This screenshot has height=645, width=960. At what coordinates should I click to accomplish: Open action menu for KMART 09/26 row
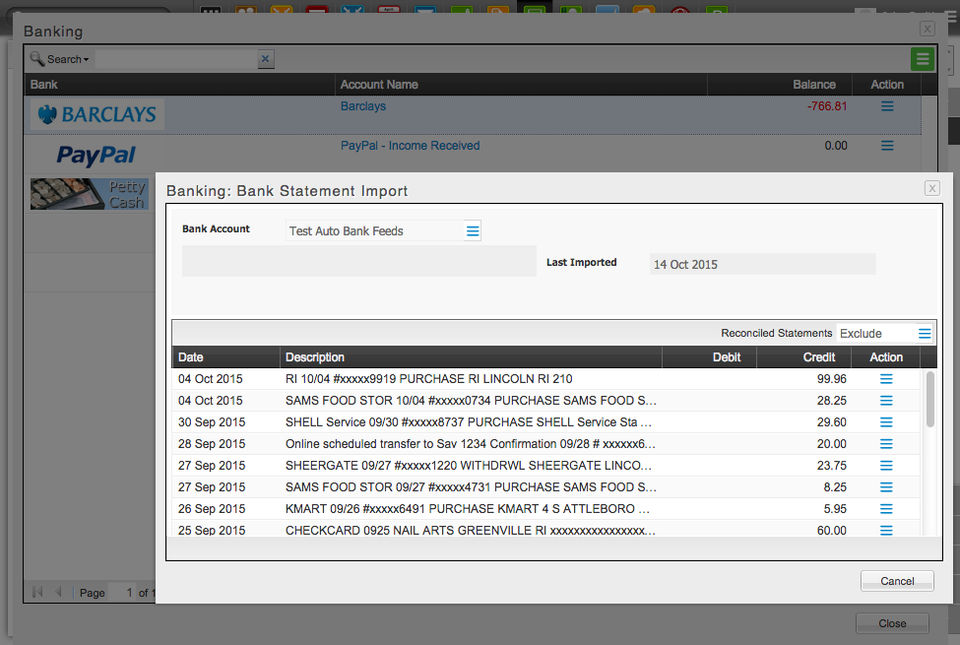(x=886, y=509)
